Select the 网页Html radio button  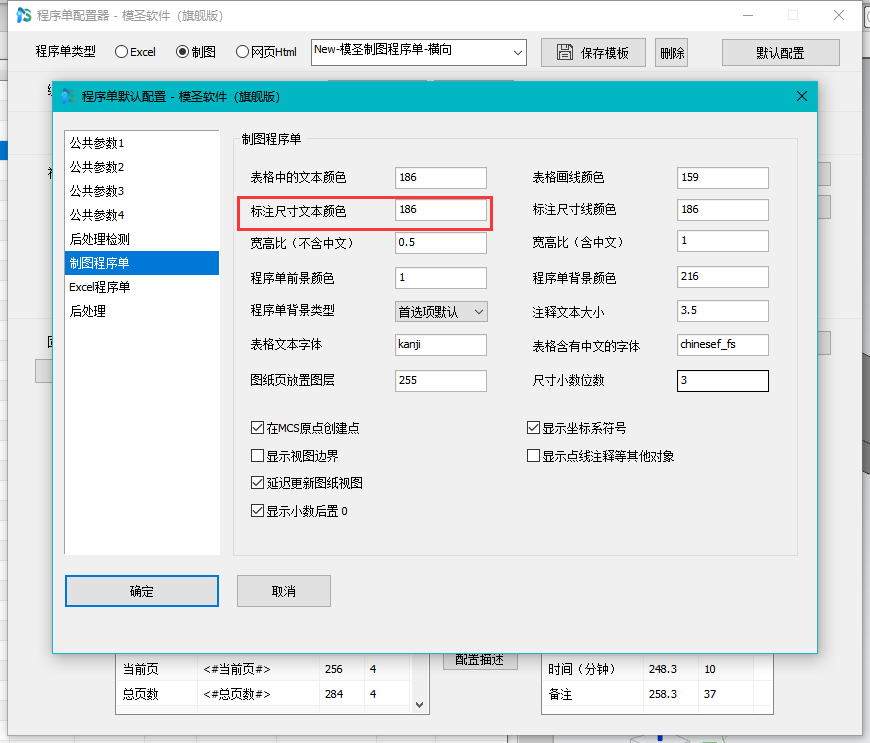[x=242, y=52]
